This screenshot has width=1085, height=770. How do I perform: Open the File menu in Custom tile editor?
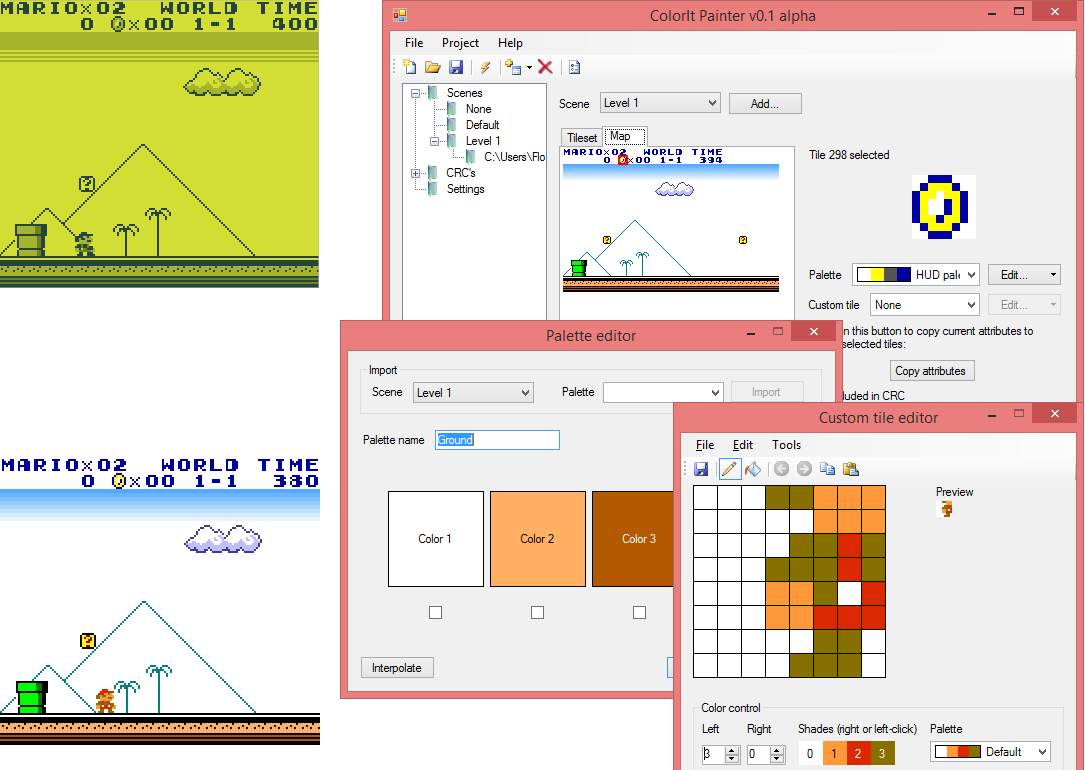(x=704, y=445)
